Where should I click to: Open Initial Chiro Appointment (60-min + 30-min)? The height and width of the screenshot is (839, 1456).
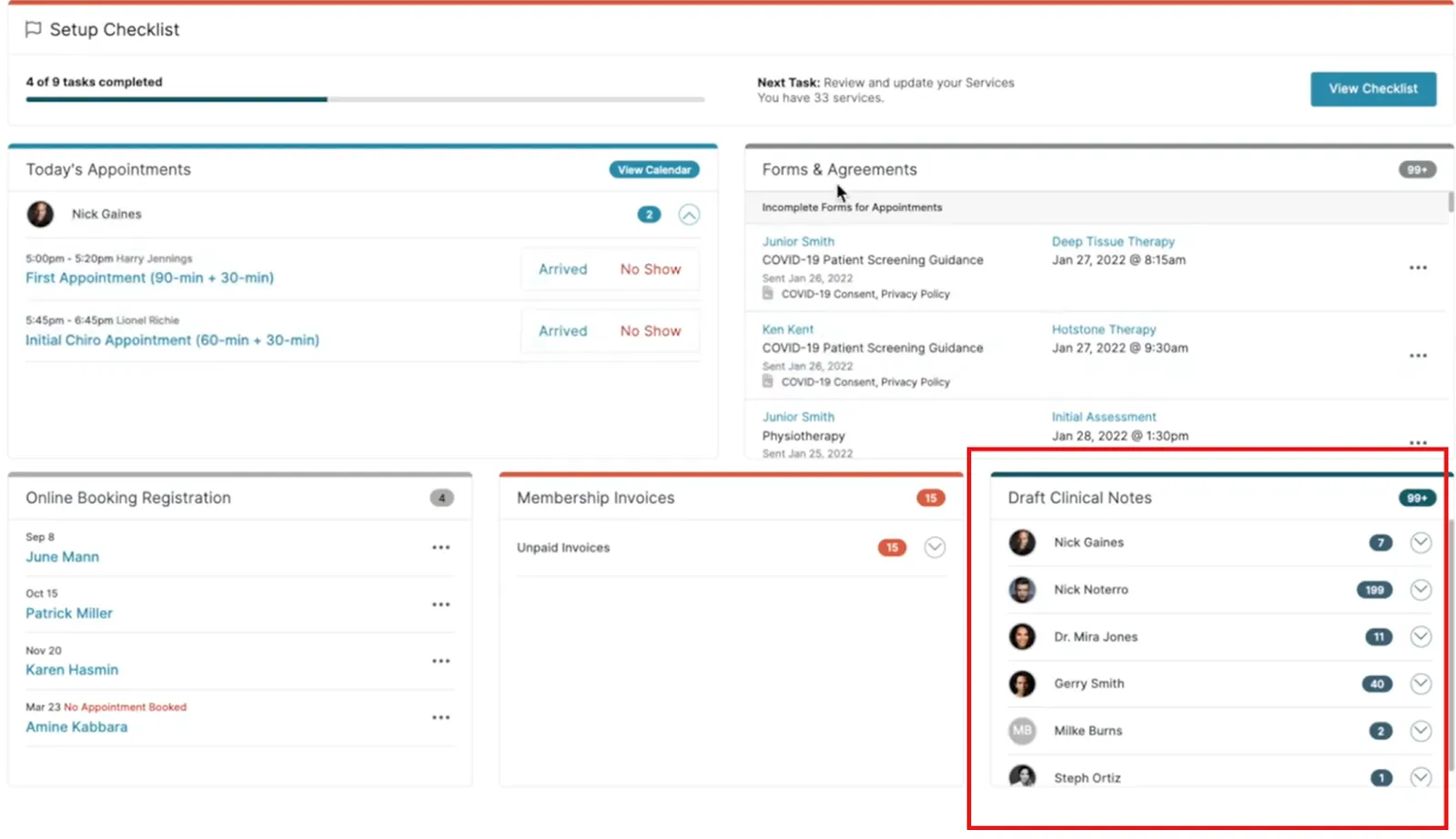pyautogui.click(x=172, y=339)
